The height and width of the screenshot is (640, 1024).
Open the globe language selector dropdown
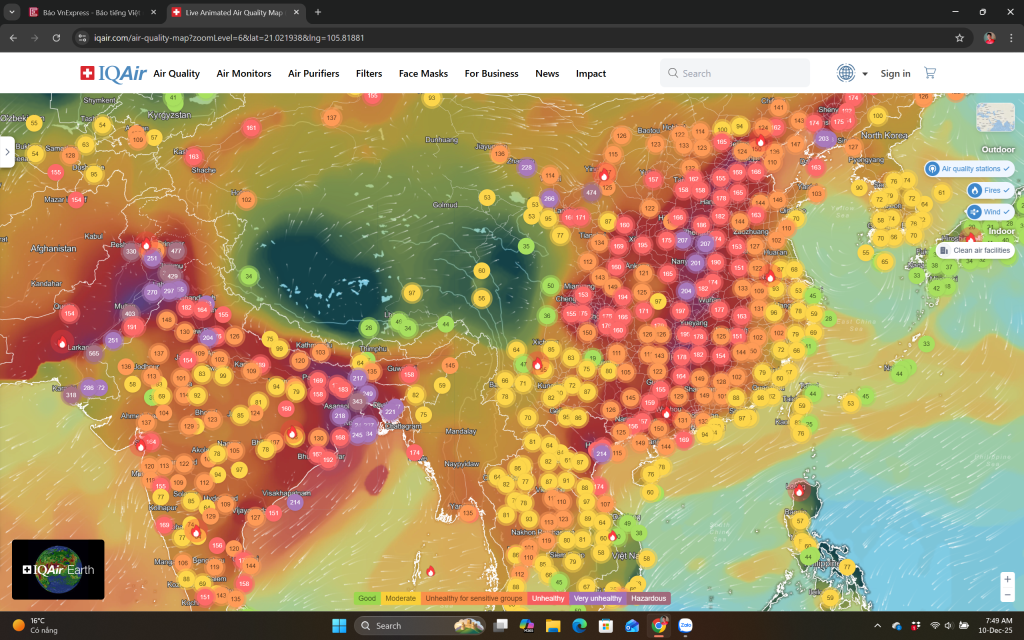pyautogui.click(x=852, y=73)
